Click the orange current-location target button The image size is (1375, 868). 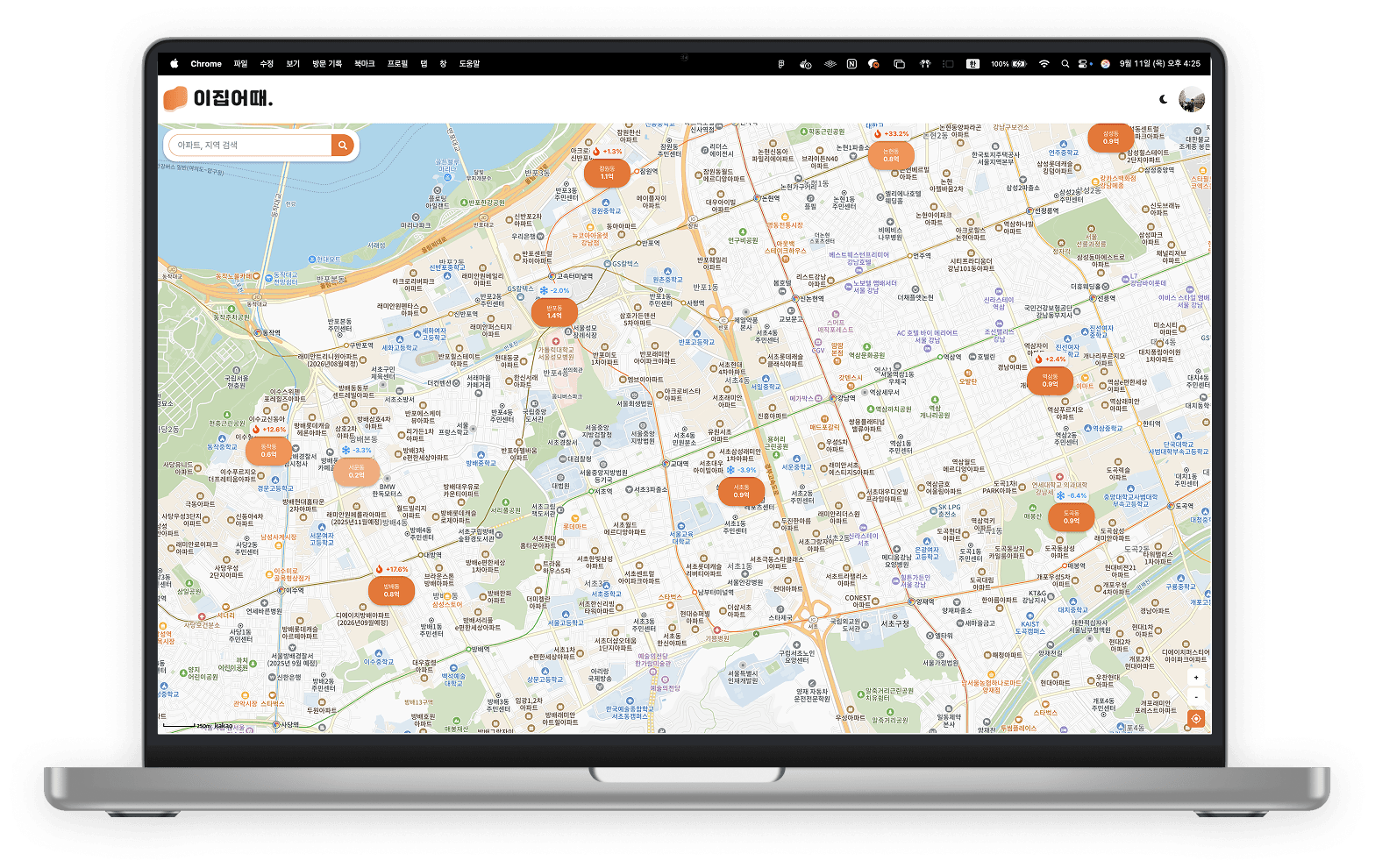click(1195, 719)
